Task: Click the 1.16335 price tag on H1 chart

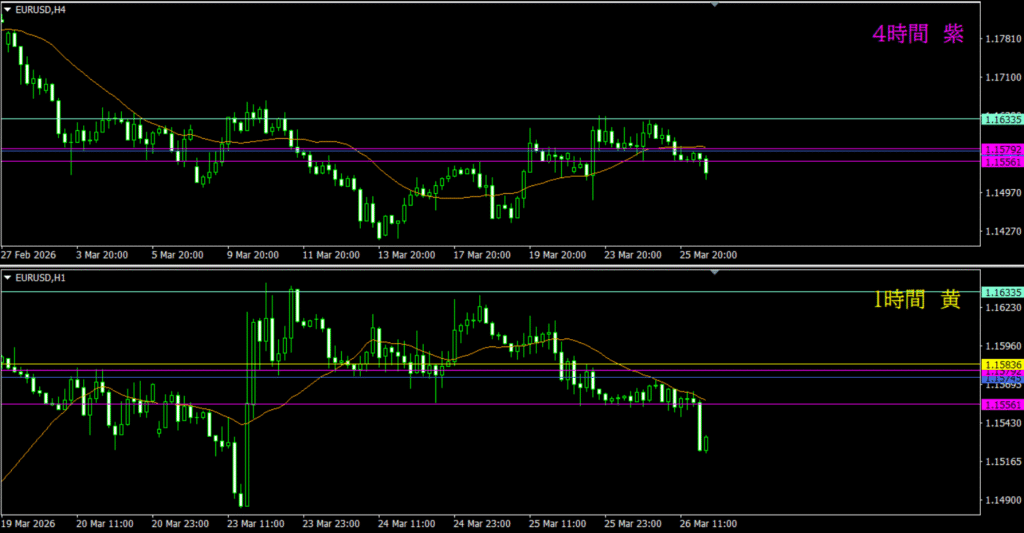Action: (x=1002, y=292)
